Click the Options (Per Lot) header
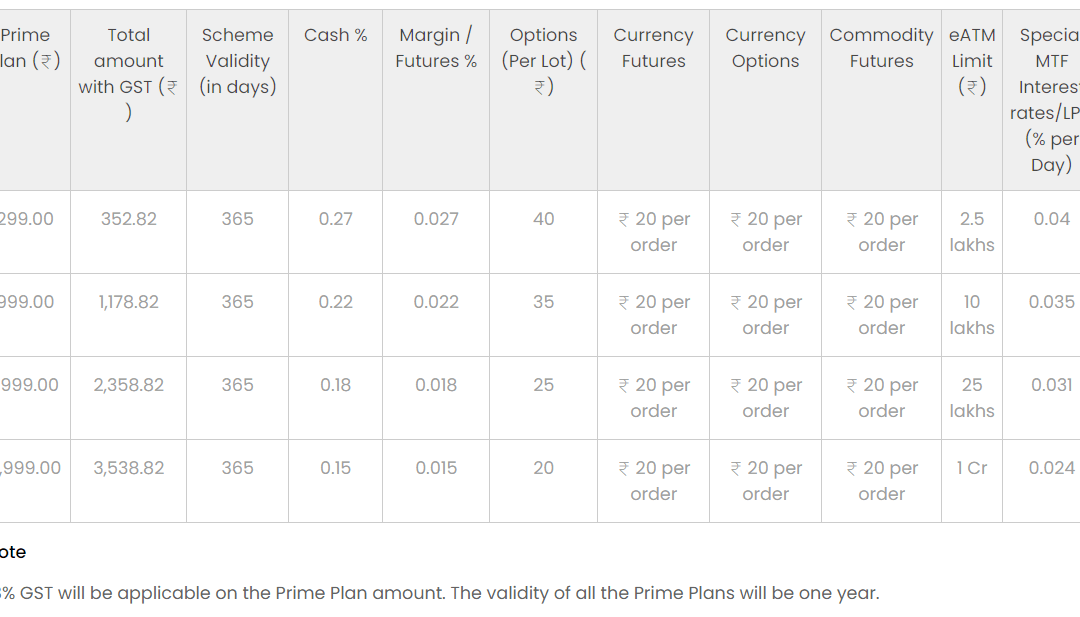 (543, 61)
